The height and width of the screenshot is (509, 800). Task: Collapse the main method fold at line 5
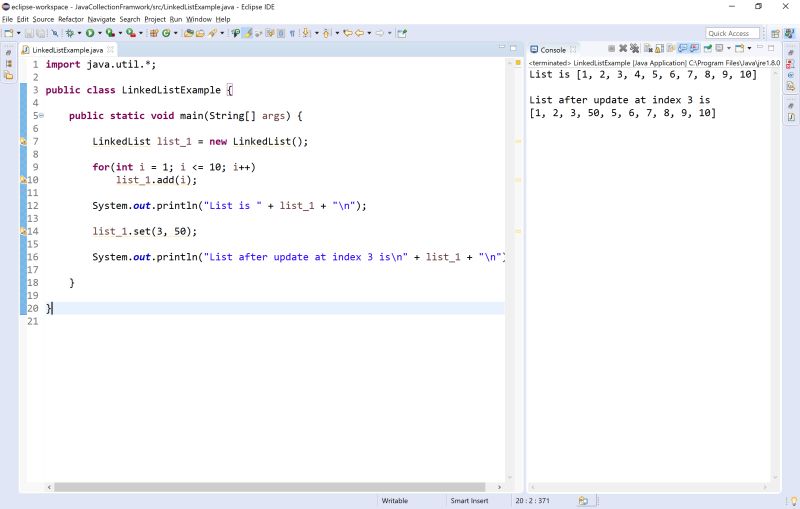point(41,116)
